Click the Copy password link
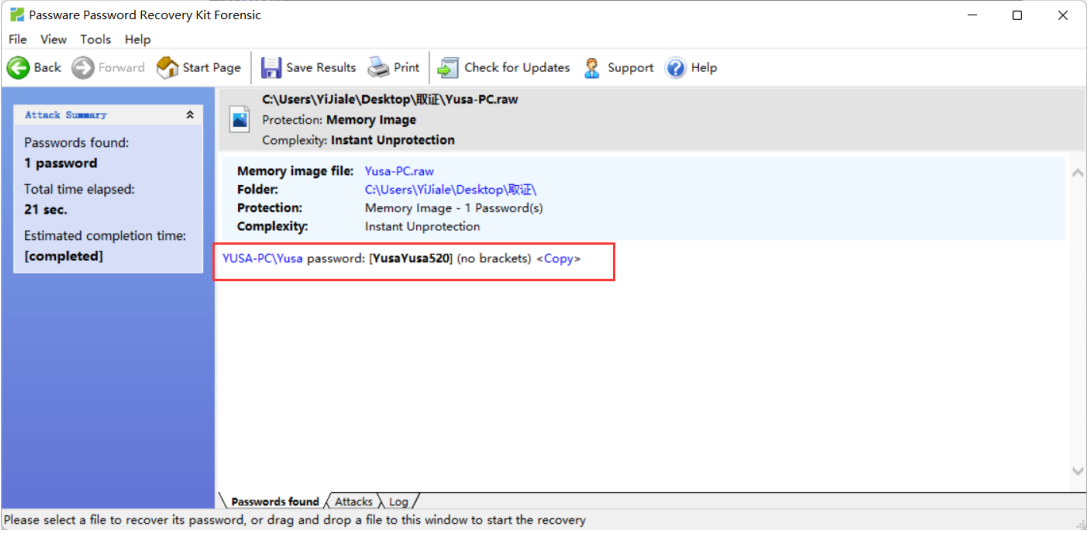The height and width of the screenshot is (544, 1092). 559,258
